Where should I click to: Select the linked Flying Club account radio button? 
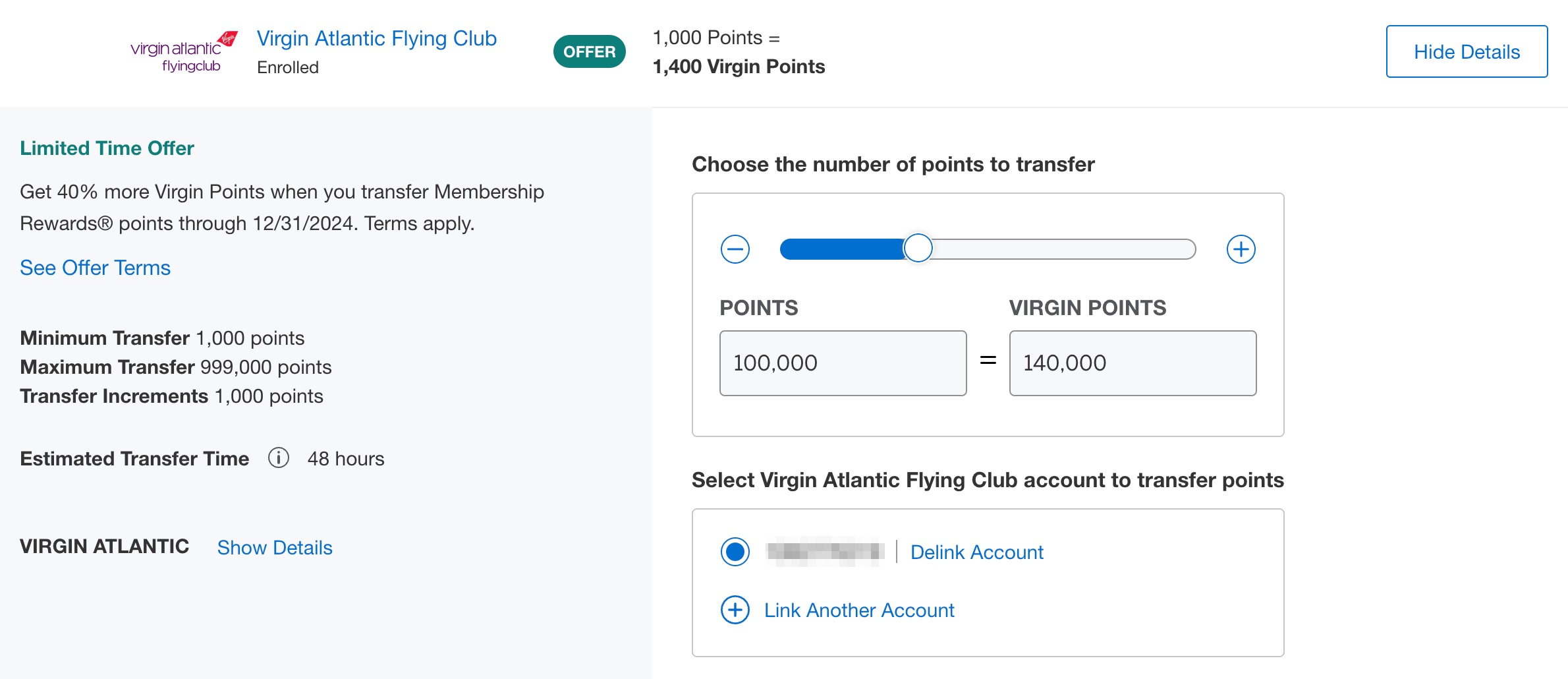[x=735, y=551]
